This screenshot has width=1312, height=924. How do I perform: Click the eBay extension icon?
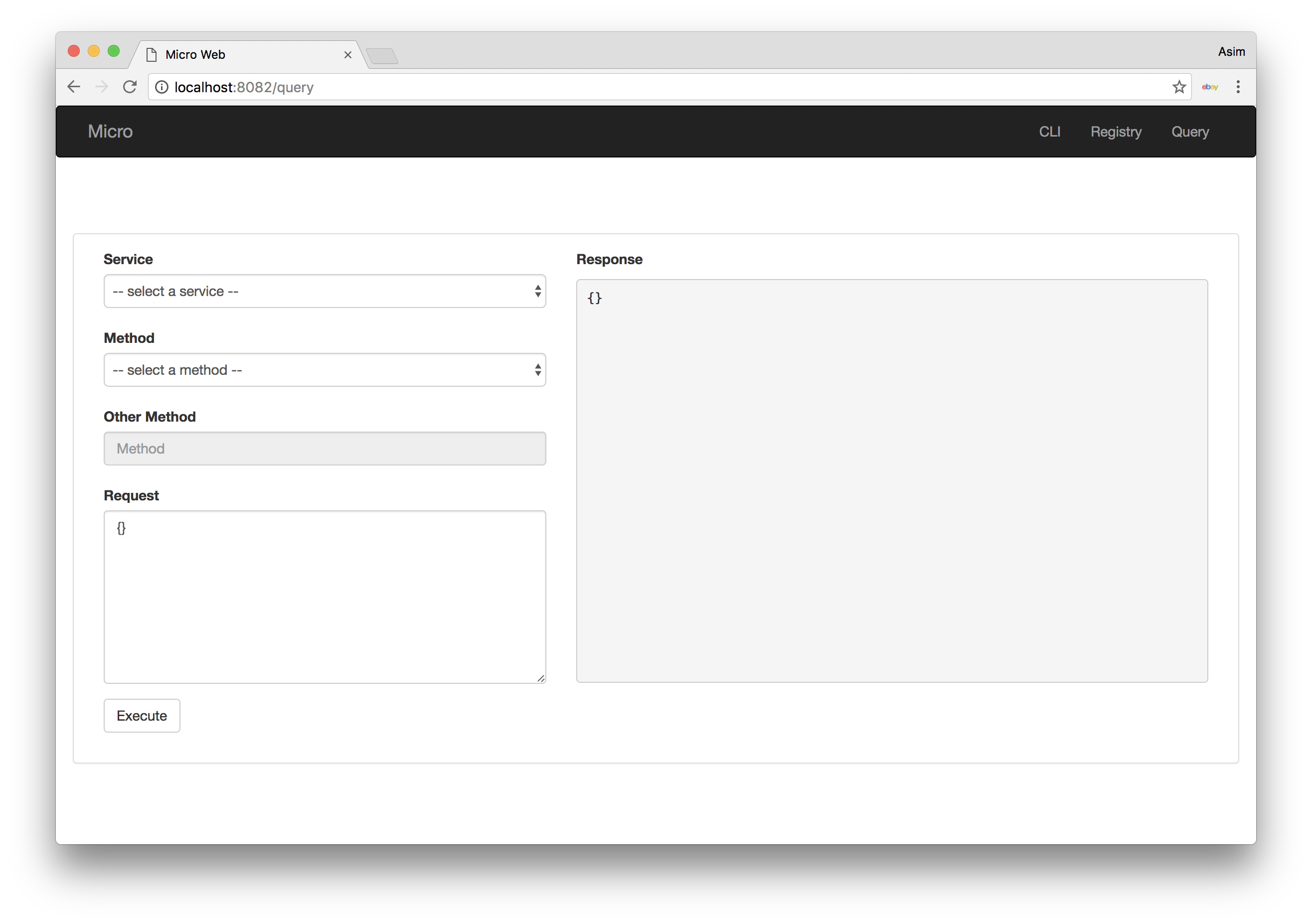coord(1209,87)
